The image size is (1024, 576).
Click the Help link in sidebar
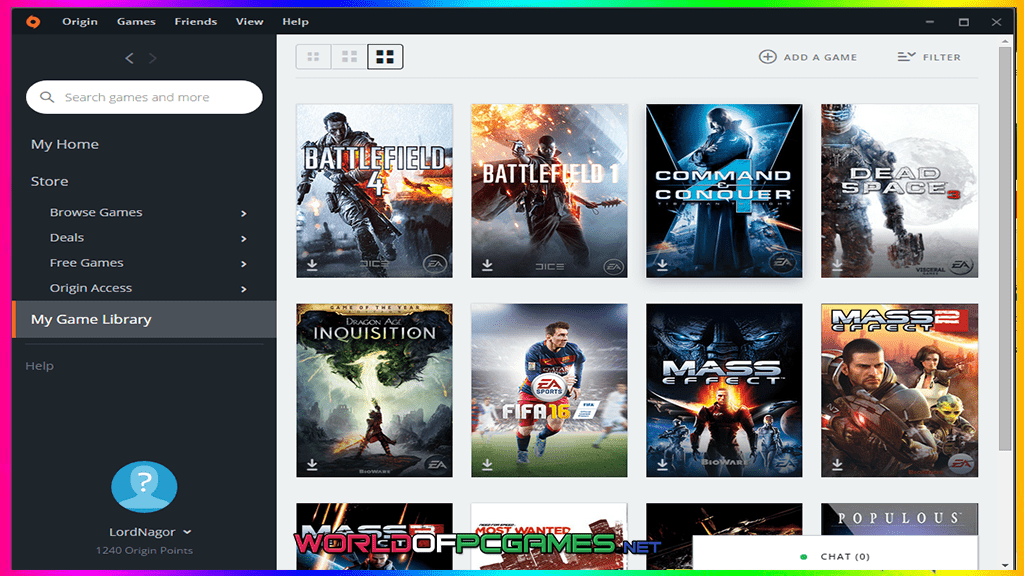[x=39, y=366]
